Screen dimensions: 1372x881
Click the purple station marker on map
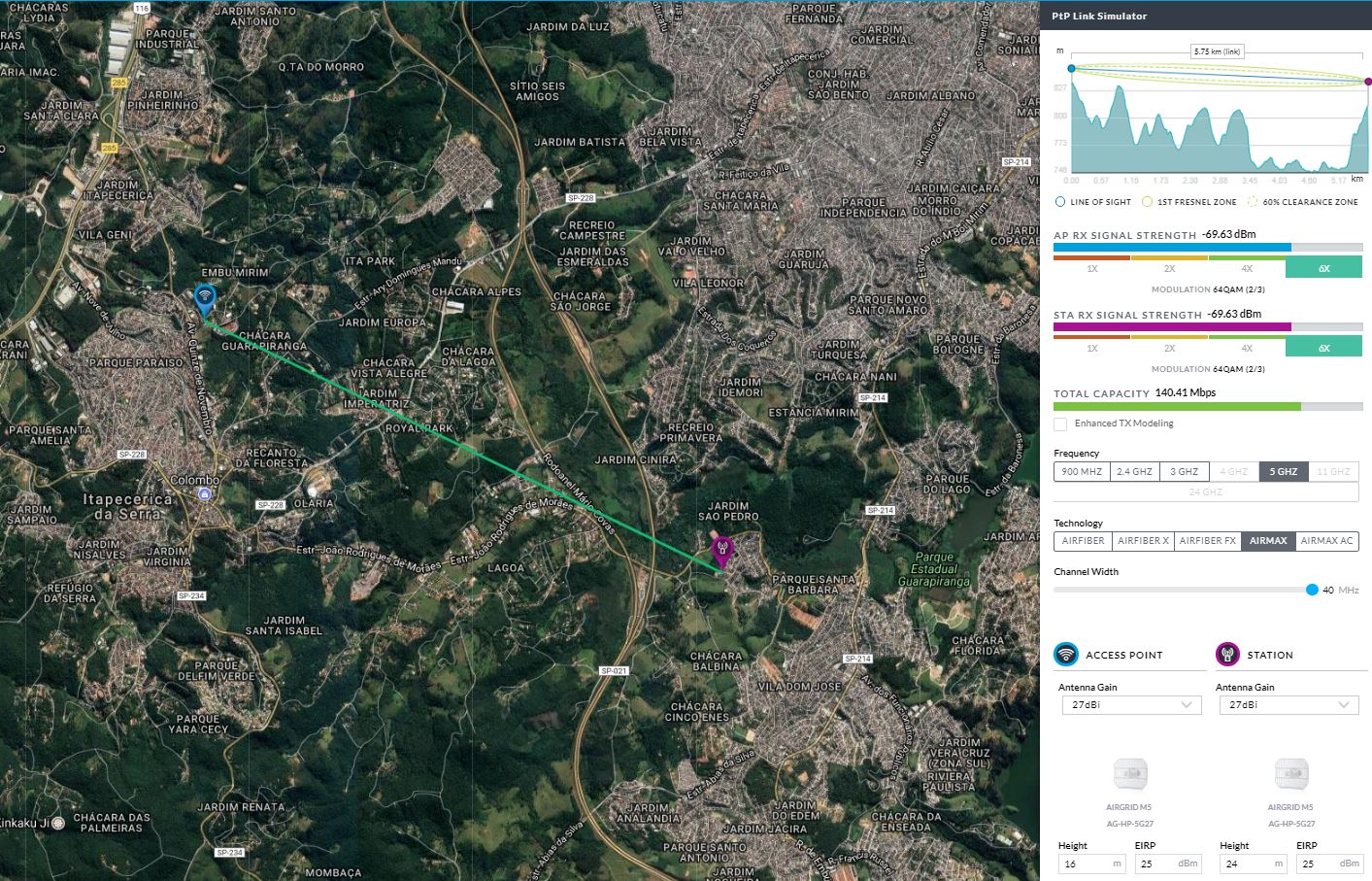click(x=722, y=552)
